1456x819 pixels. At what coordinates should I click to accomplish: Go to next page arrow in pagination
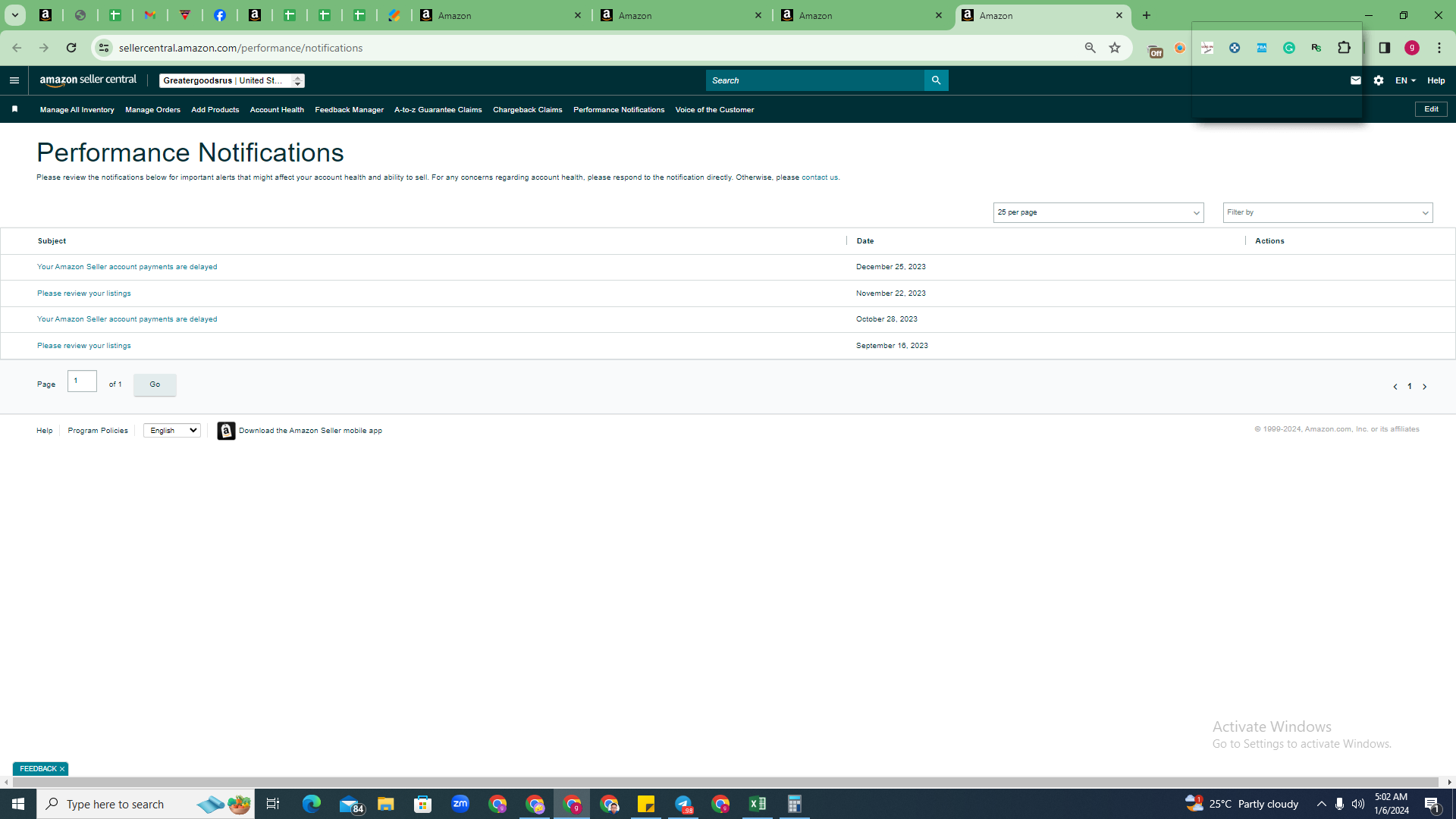pos(1424,387)
